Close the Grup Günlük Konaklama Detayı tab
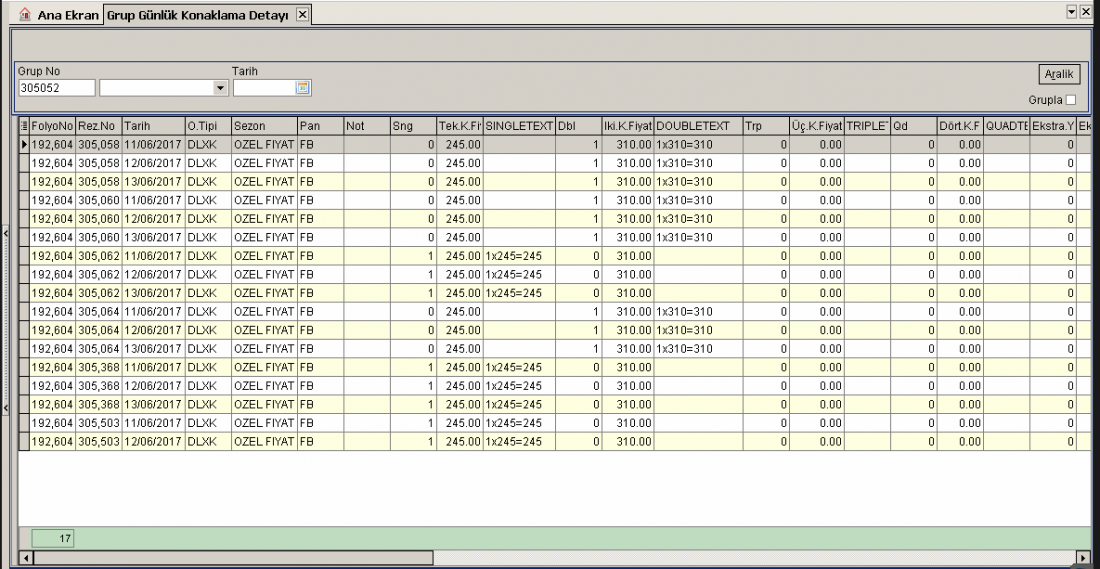 [x=302, y=15]
